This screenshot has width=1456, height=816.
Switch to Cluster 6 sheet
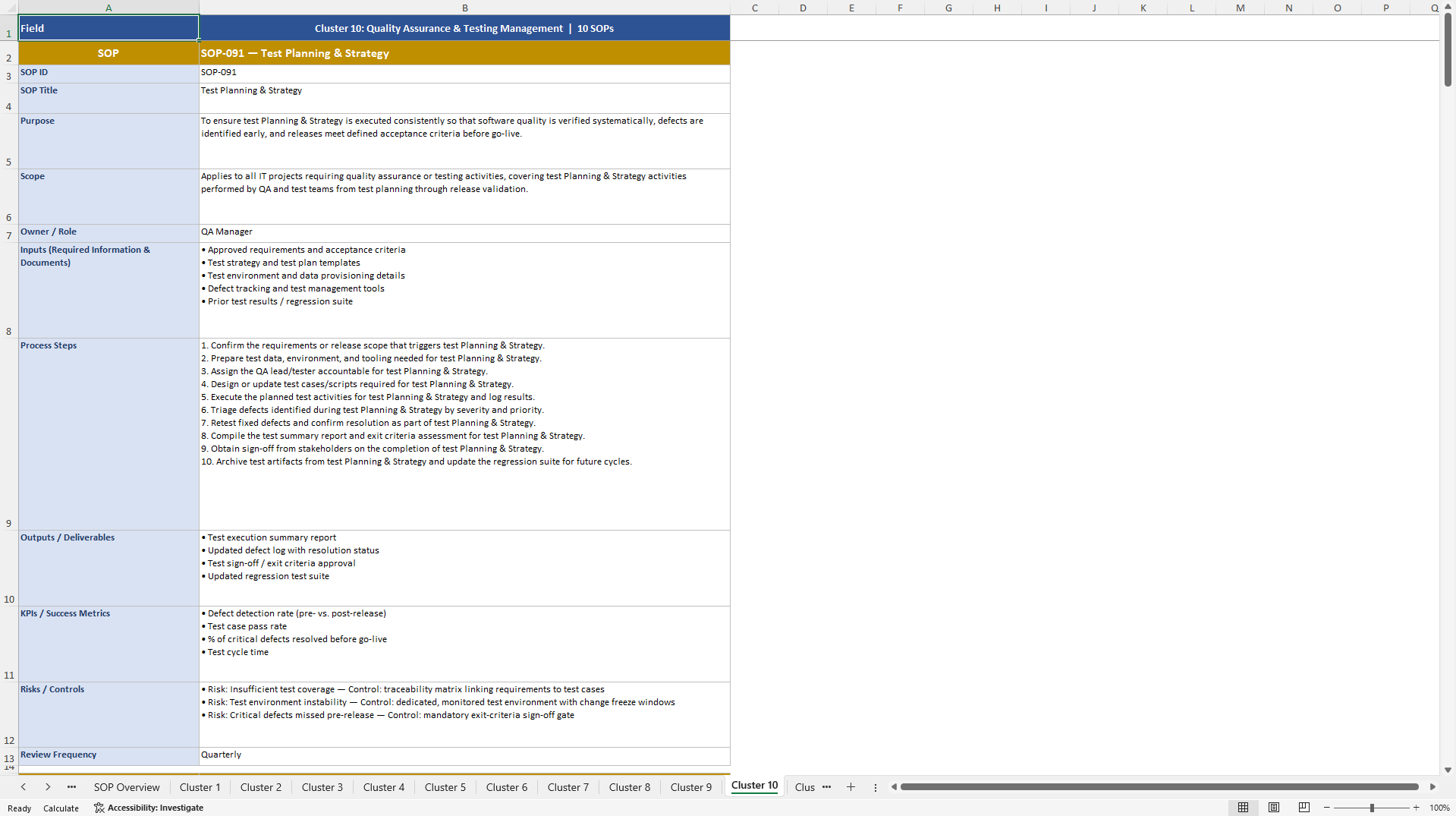click(x=507, y=787)
